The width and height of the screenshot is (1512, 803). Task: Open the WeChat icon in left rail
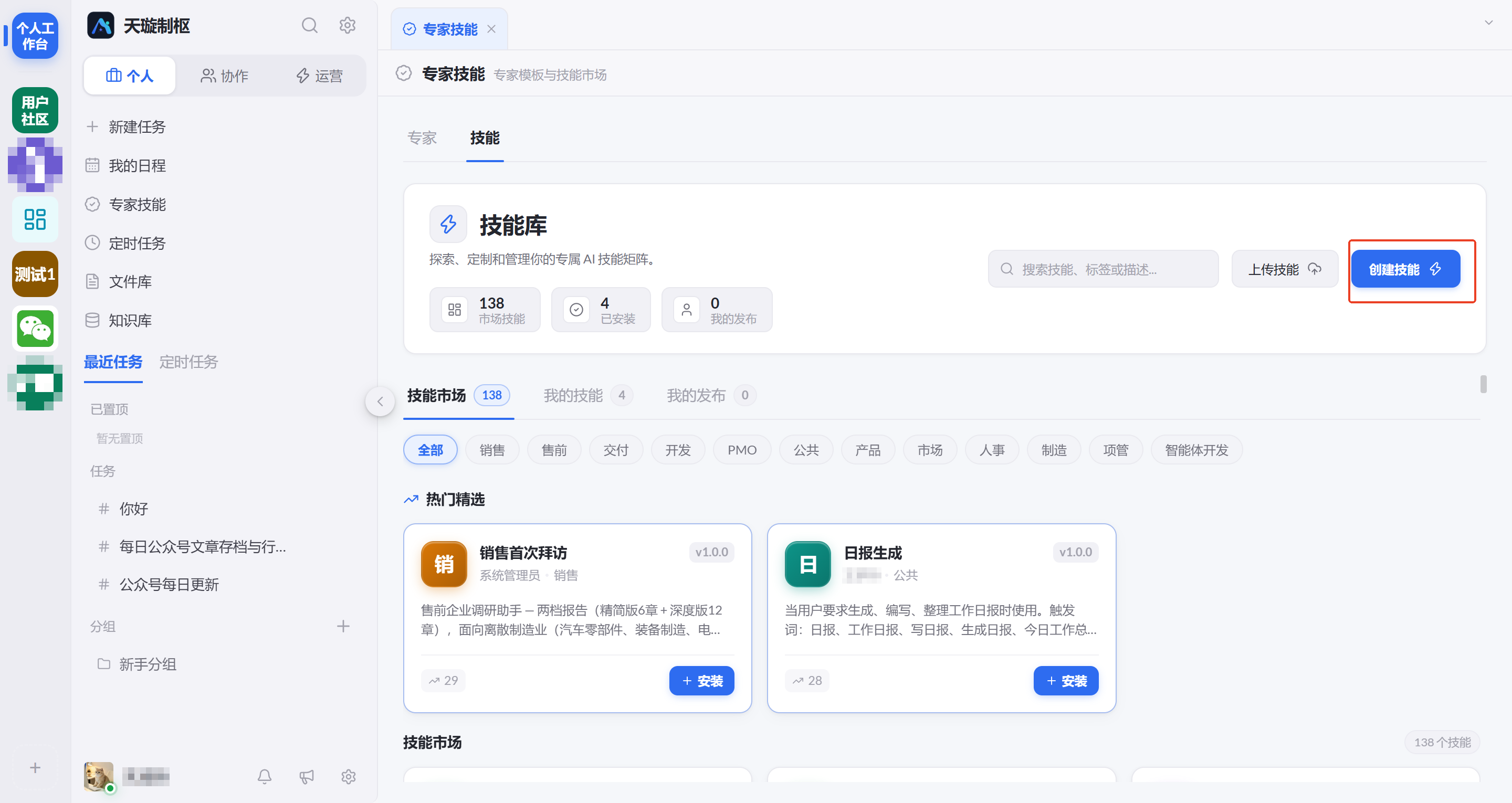35,329
